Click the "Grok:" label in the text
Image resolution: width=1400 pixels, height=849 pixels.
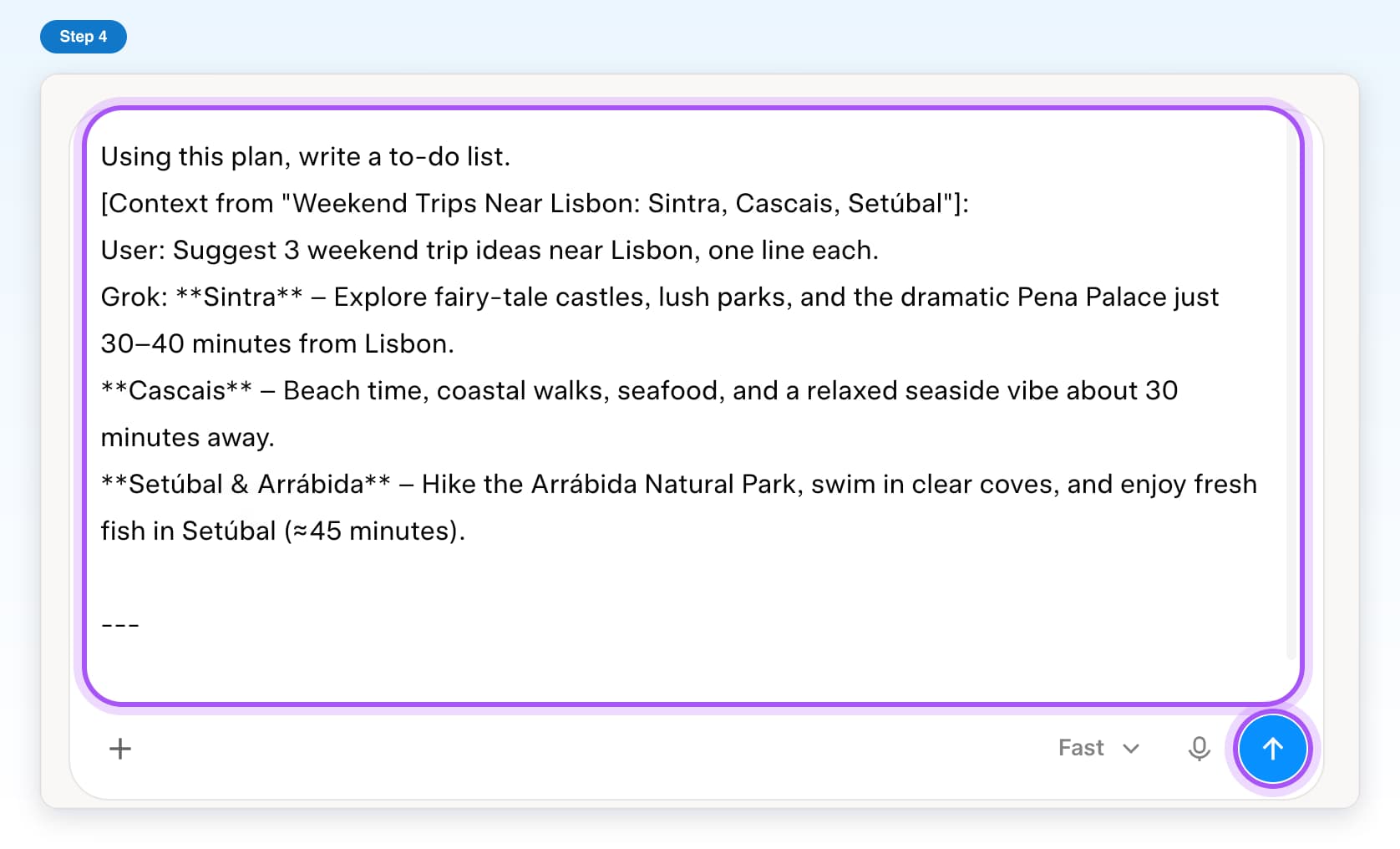tap(134, 297)
